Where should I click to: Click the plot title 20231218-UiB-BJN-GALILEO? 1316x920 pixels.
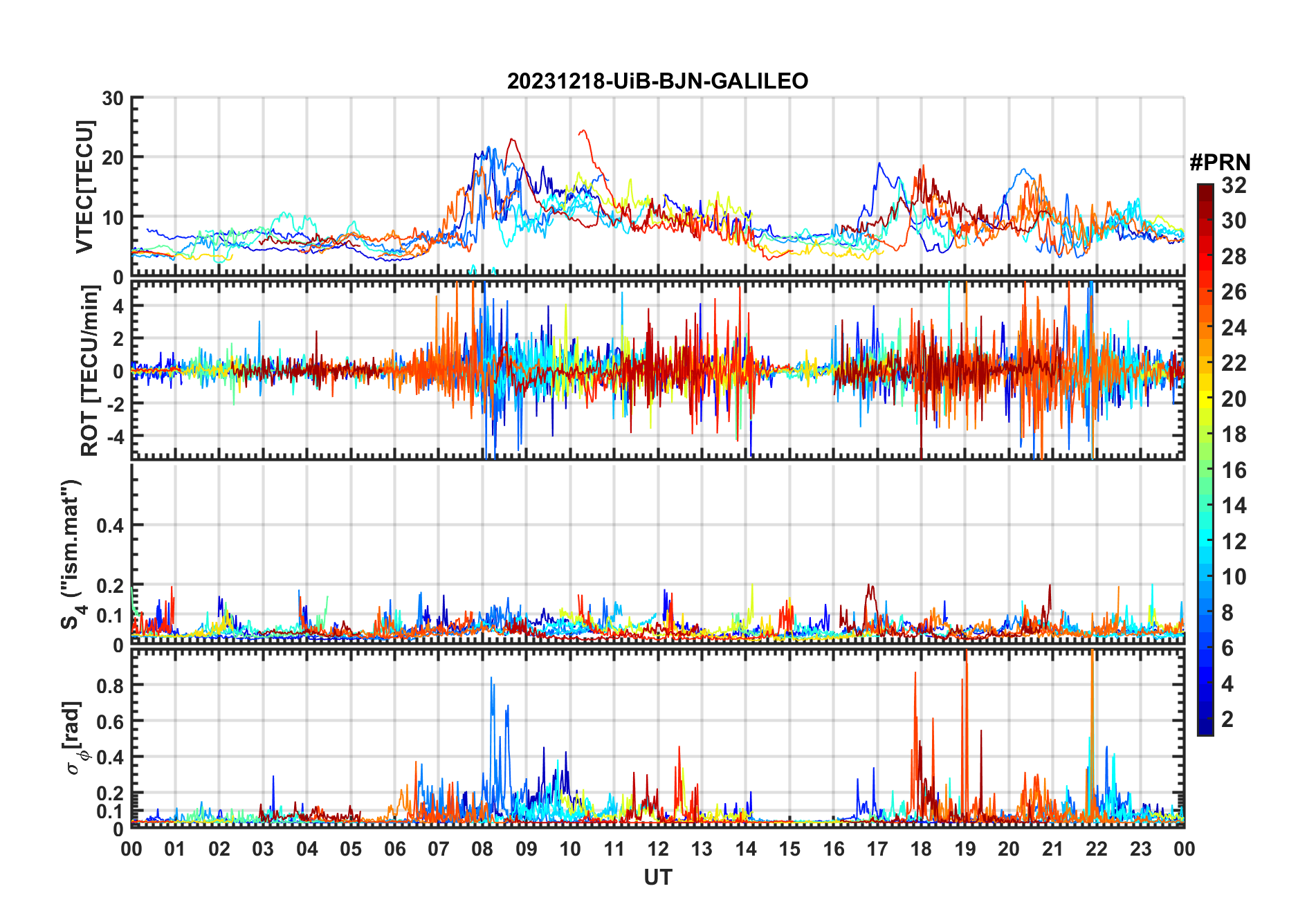pos(657,82)
